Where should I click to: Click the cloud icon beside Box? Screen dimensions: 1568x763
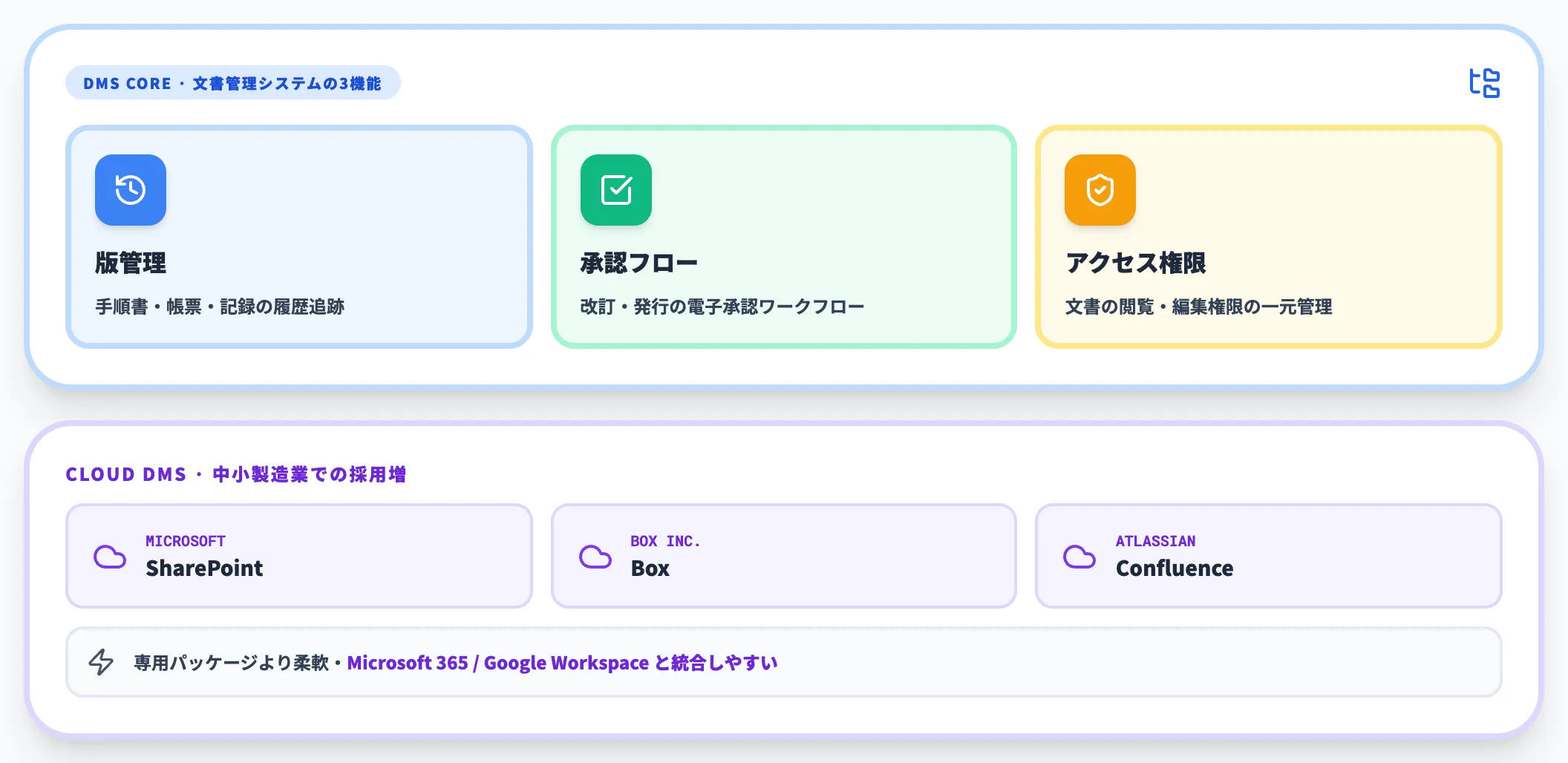pyautogui.click(x=595, y=557)
